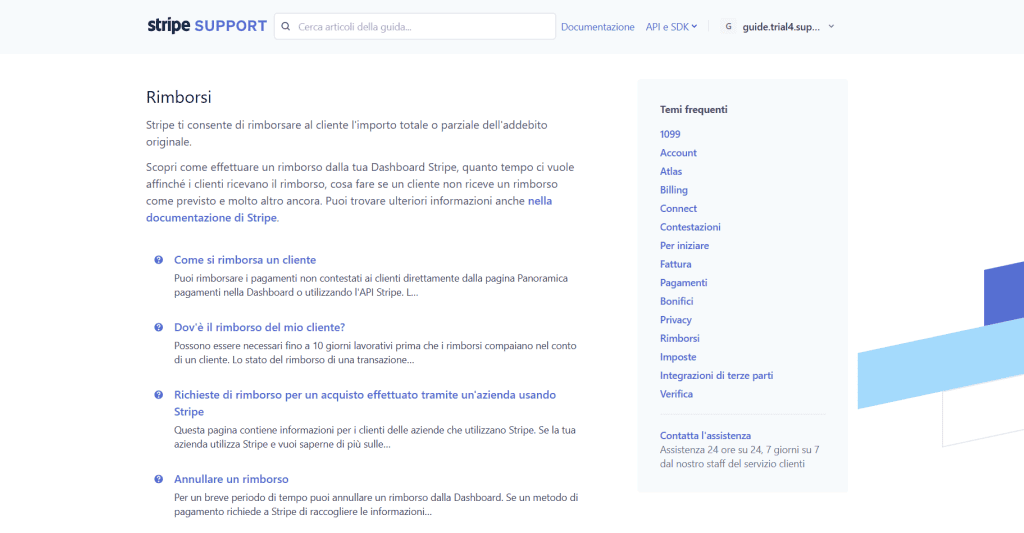This screenshot has height=533, width=1024.
Task: Select the Account topic
Action: point(678,153)
